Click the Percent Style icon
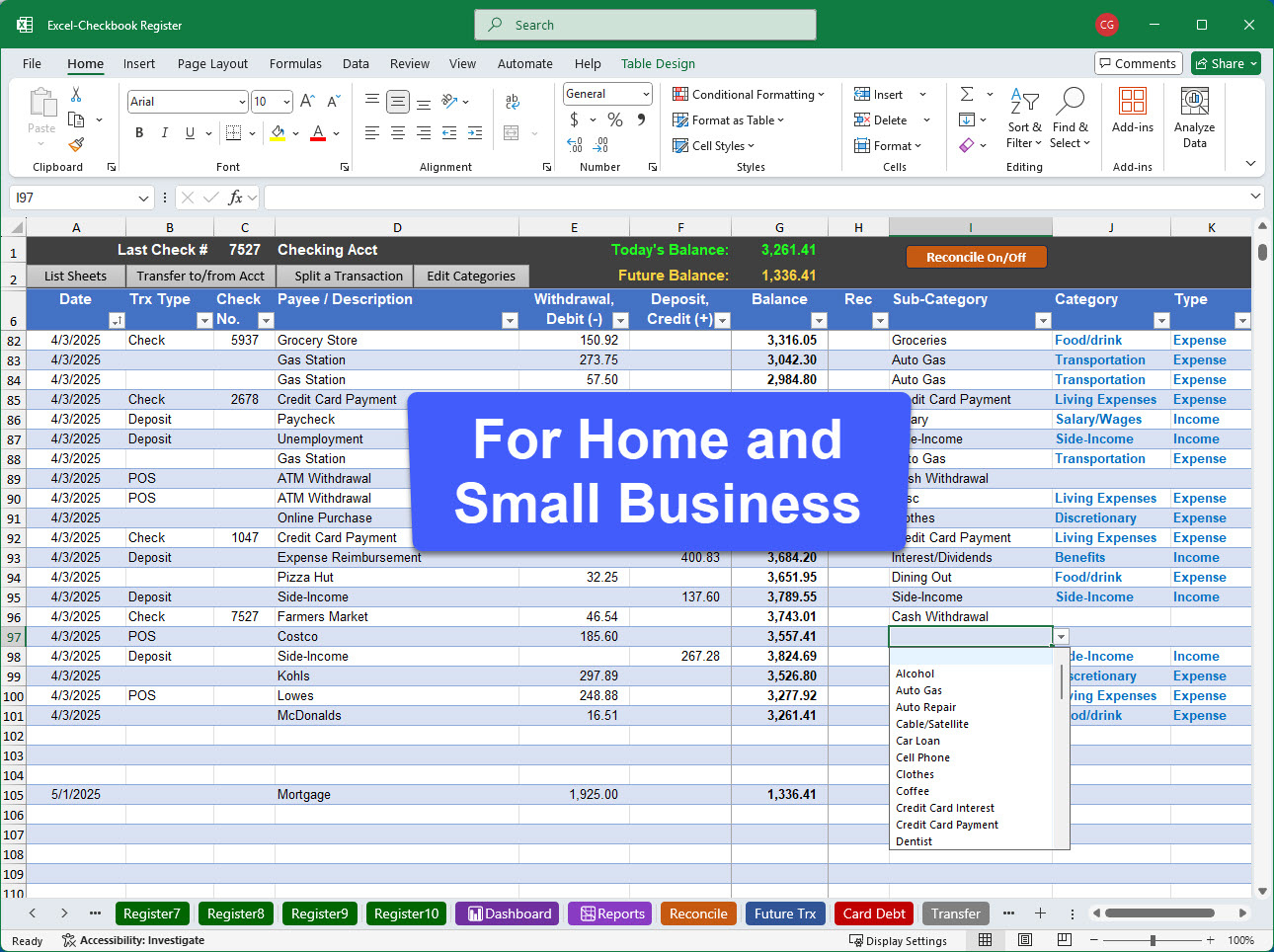1274x952 pixels. (x=615, y=119)
